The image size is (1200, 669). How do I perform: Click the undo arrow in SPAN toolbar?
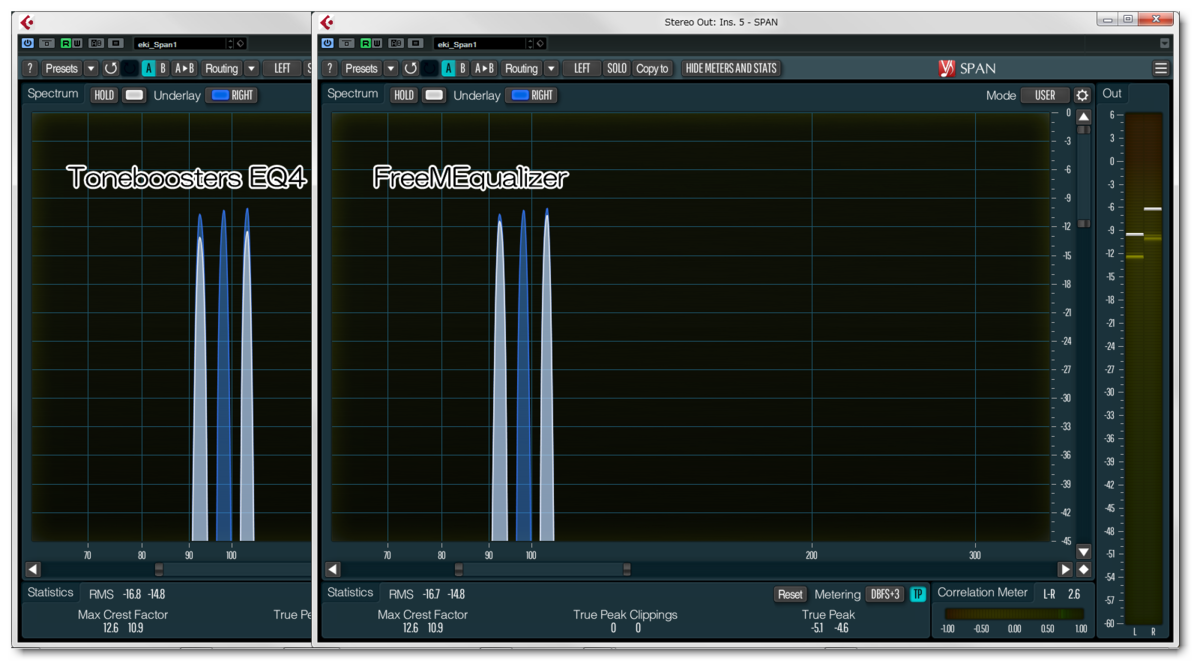point(410,69)
